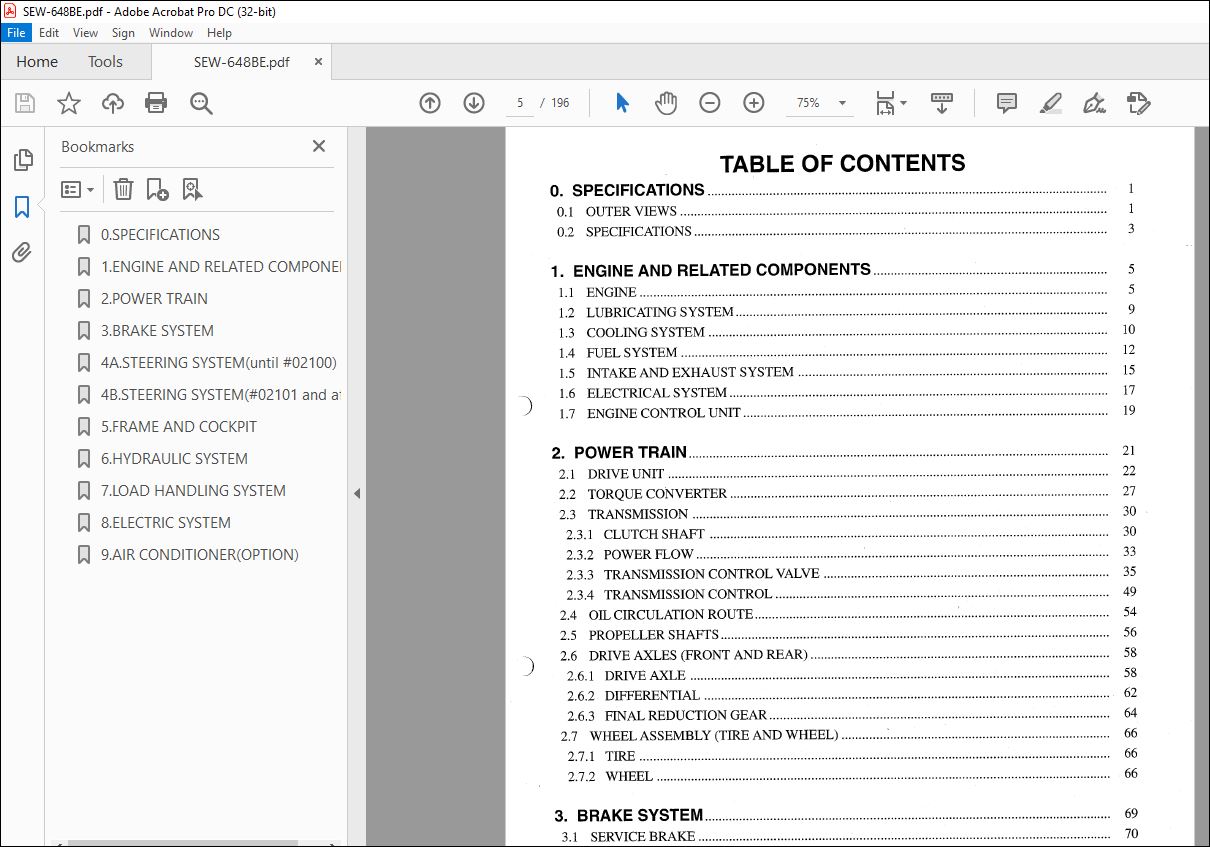1210x847 pixels.
Task: Open the Sign menu
Action: click(x=123, y=33)
